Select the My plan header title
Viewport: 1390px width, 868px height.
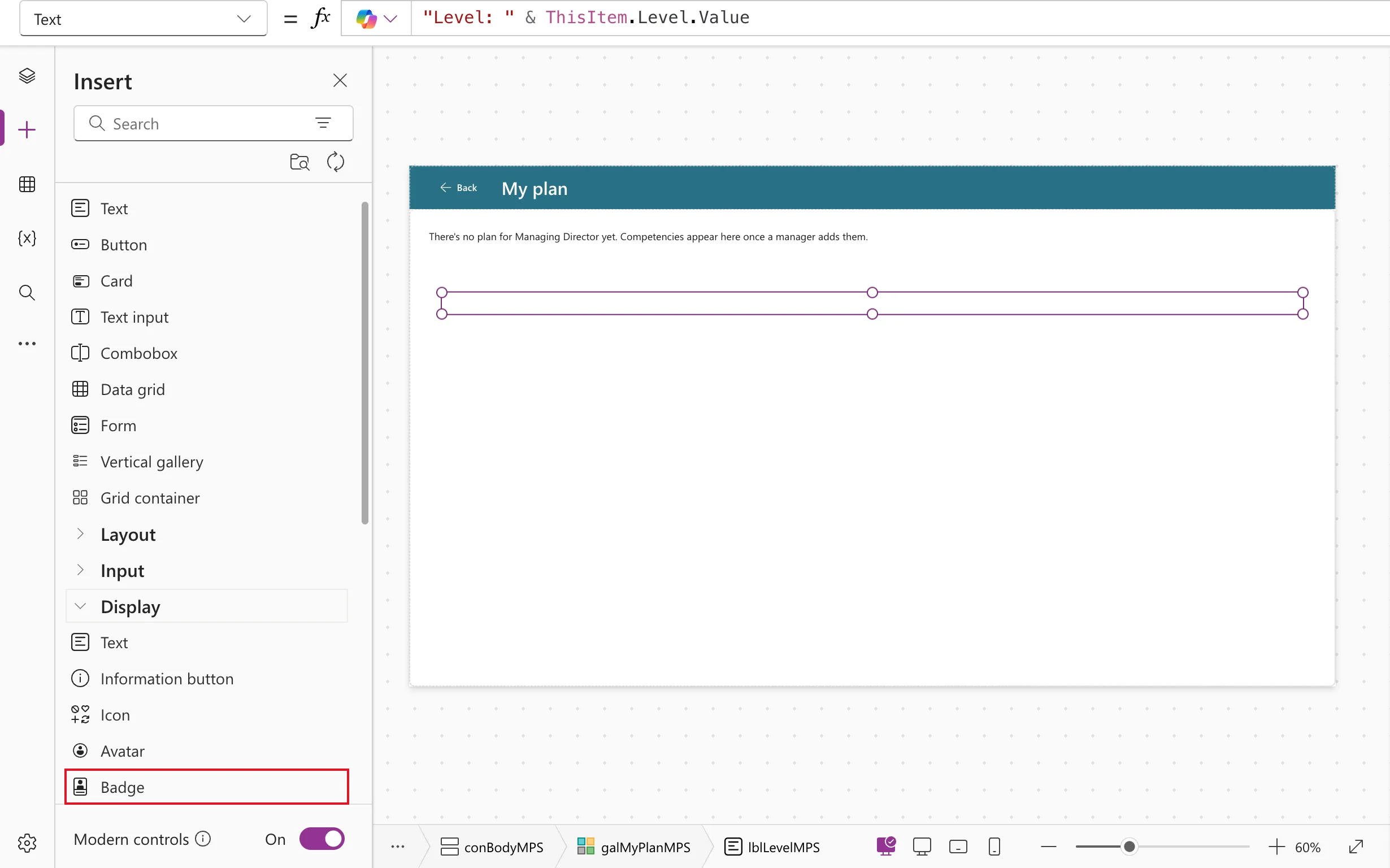click(x=535, y=188)
